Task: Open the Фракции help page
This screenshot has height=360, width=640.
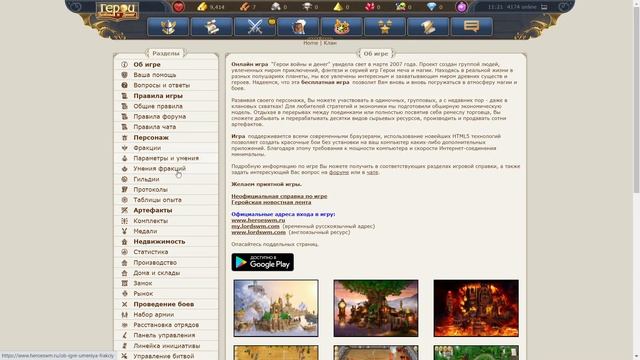Action: click(x=147, y=148)
